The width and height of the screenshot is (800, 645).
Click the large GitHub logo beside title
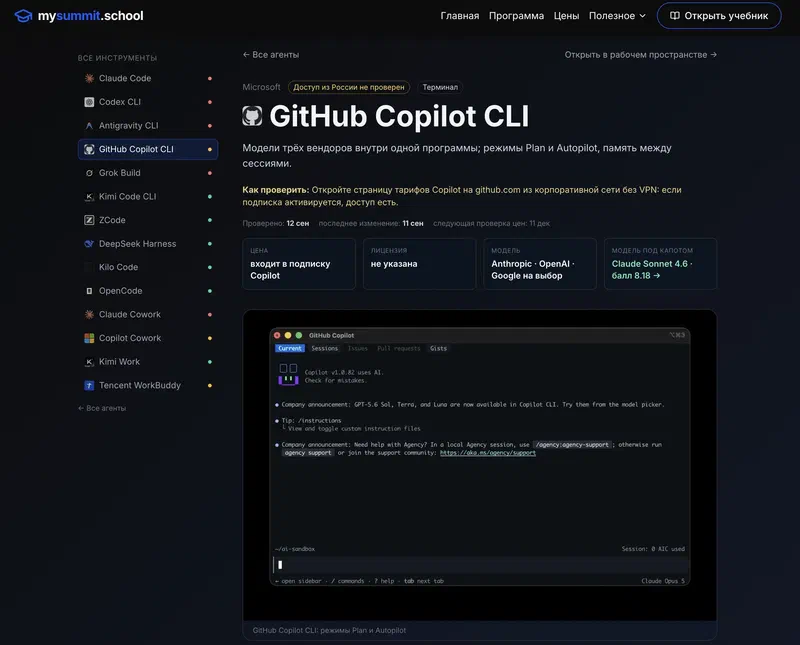point(252,116)
